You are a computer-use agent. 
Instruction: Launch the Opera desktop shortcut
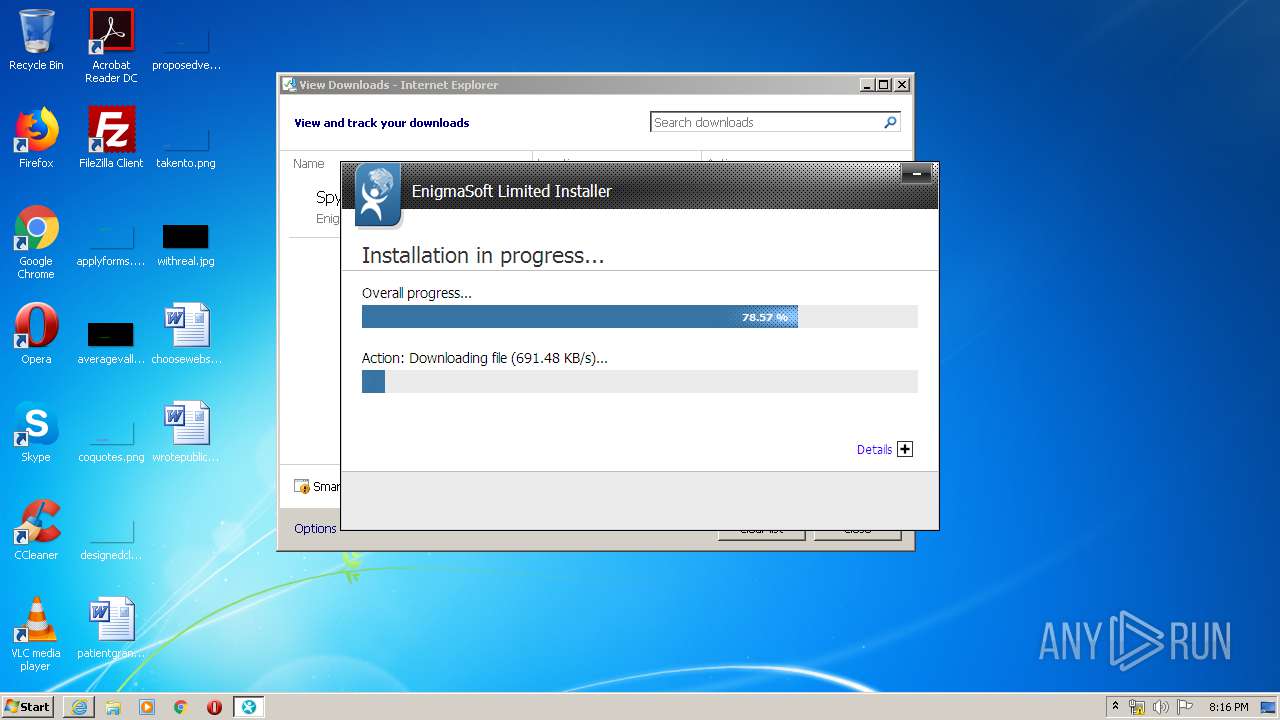pyautogui.click(x=36, y=334)
